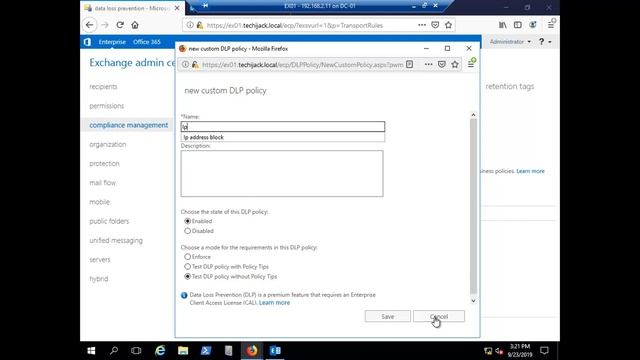Click the Office logo icon in Exchange header
This screenshot has height=360, width=640.
[x=87, y=42]
